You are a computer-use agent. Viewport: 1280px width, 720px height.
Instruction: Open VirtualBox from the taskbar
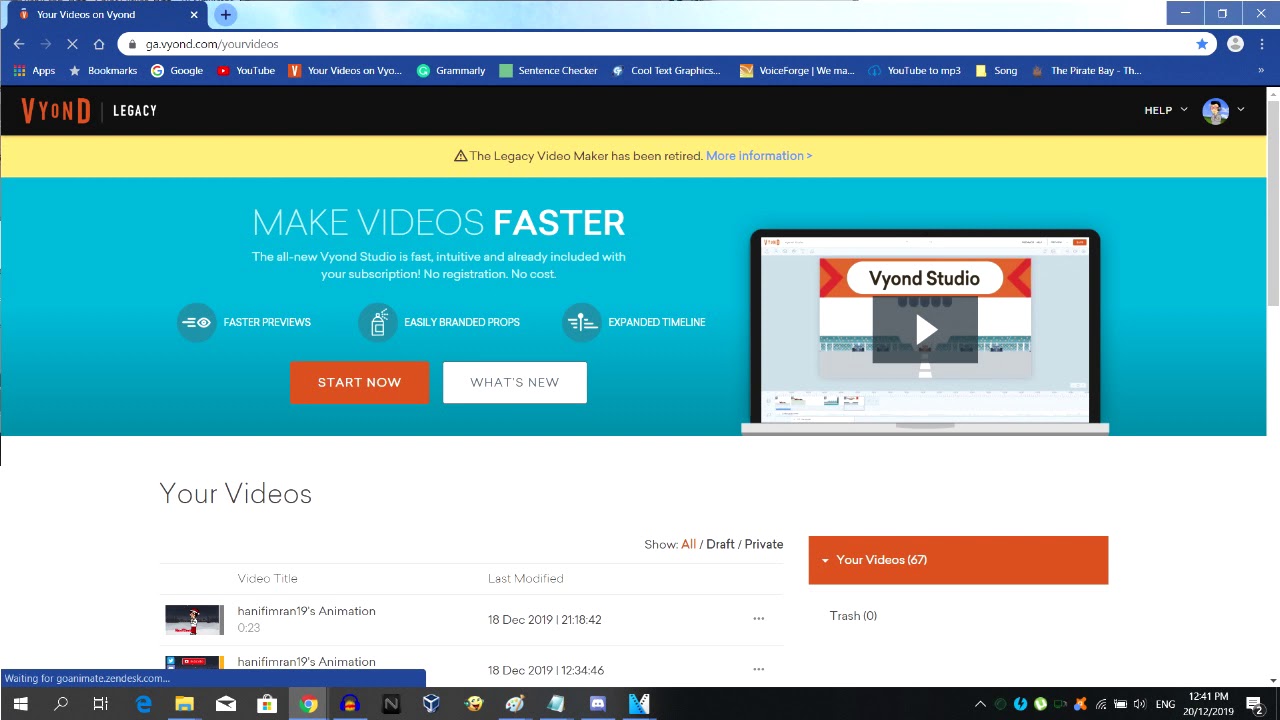point(431,704)
